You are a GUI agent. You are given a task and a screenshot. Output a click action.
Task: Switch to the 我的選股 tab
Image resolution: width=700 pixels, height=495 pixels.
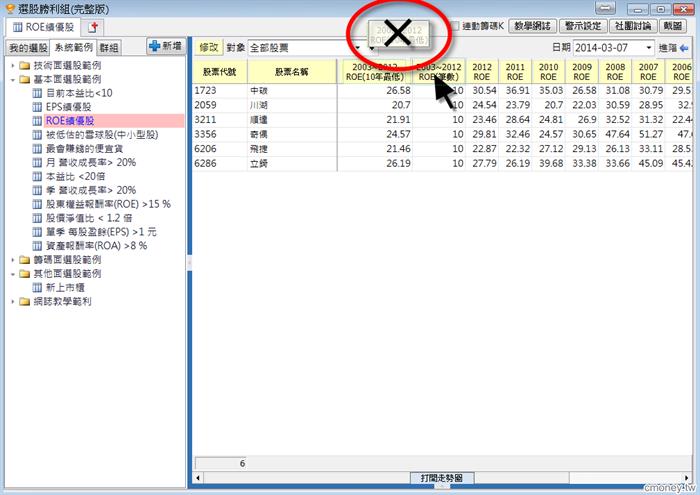tap(28, 47)
